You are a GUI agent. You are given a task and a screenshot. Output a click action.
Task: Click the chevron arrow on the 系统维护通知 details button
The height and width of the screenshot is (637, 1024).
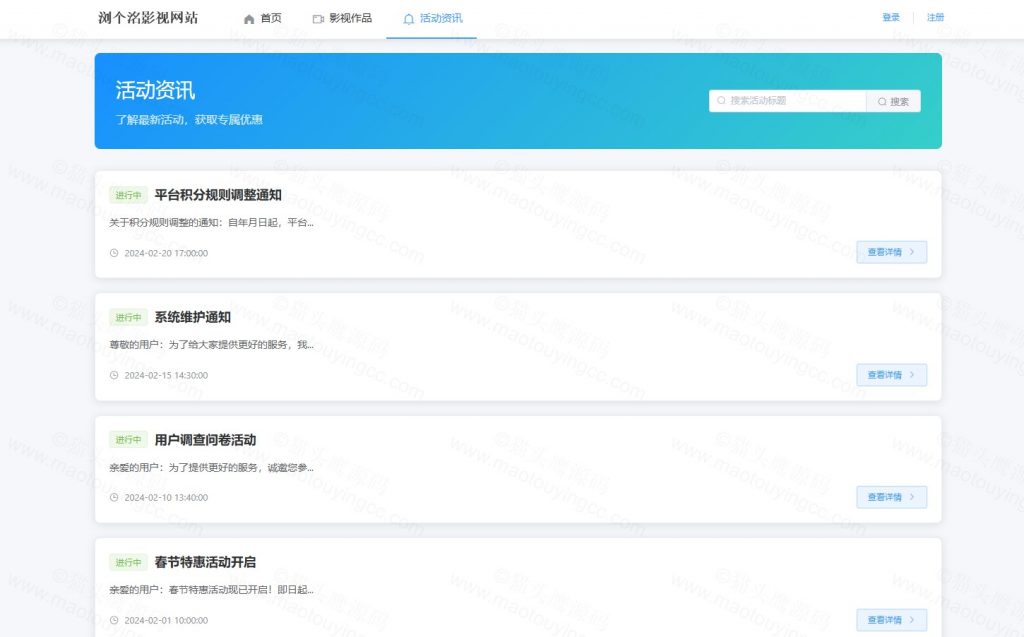pos(912,375)
